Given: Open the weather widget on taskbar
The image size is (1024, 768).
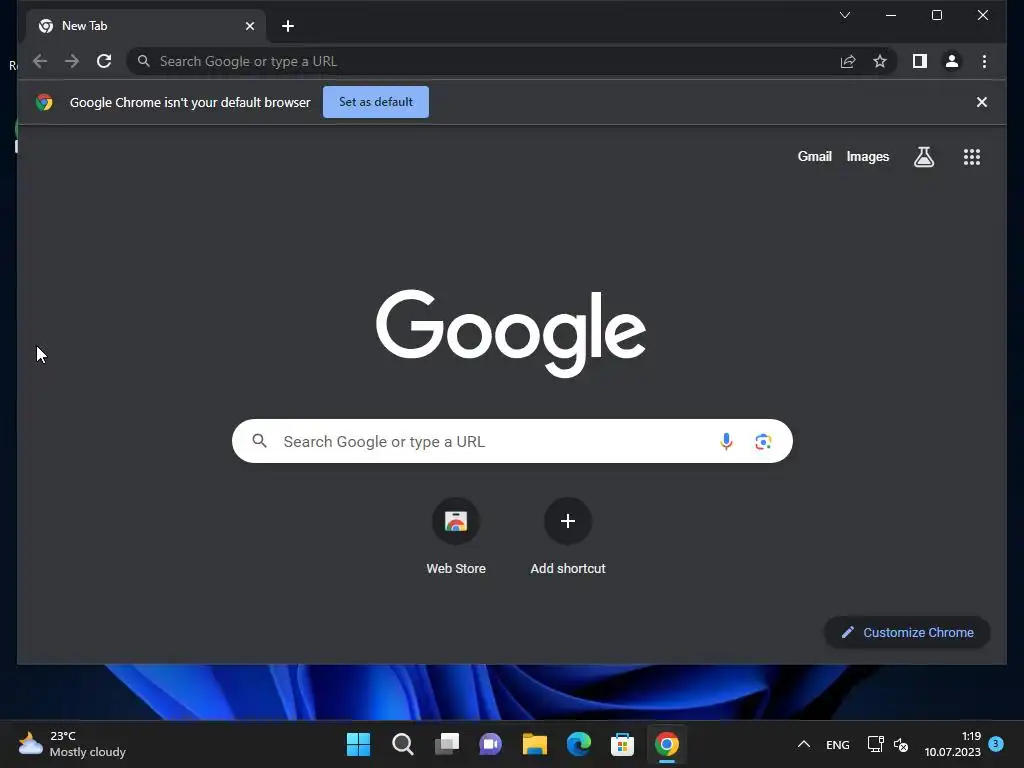Looking at the screenshot, I should [72, 744].
